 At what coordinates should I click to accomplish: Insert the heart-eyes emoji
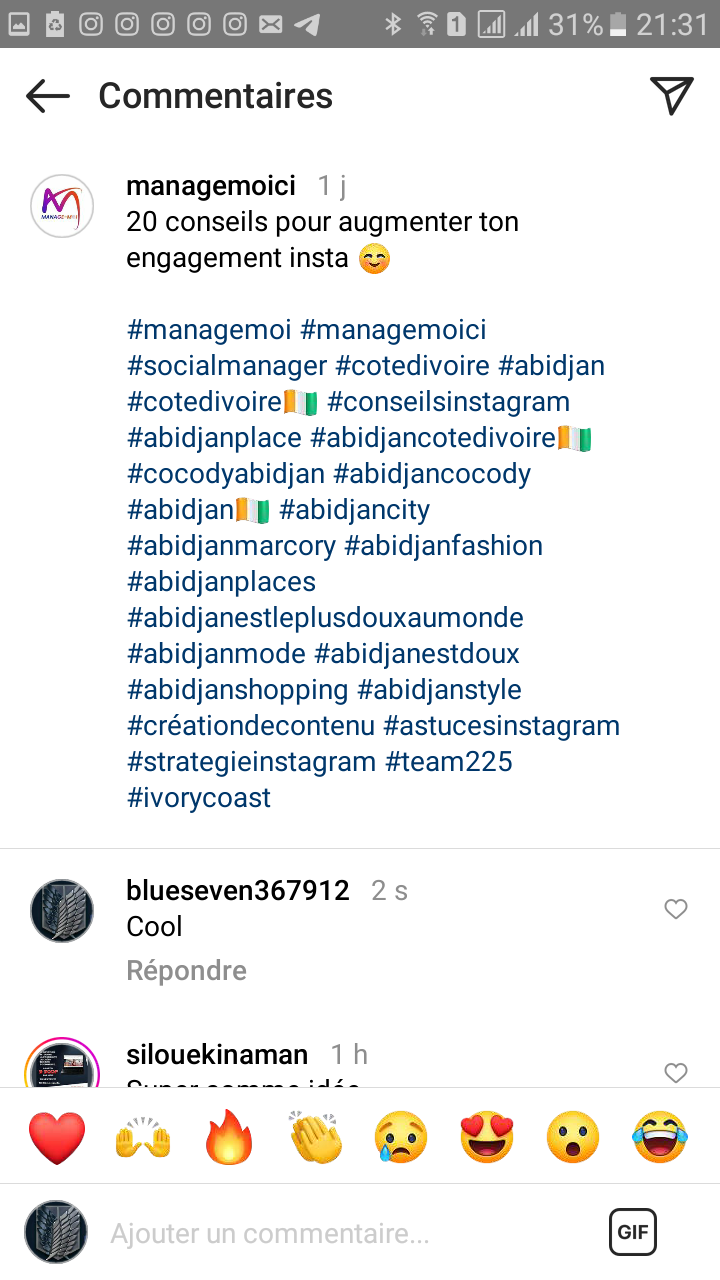487,1139
